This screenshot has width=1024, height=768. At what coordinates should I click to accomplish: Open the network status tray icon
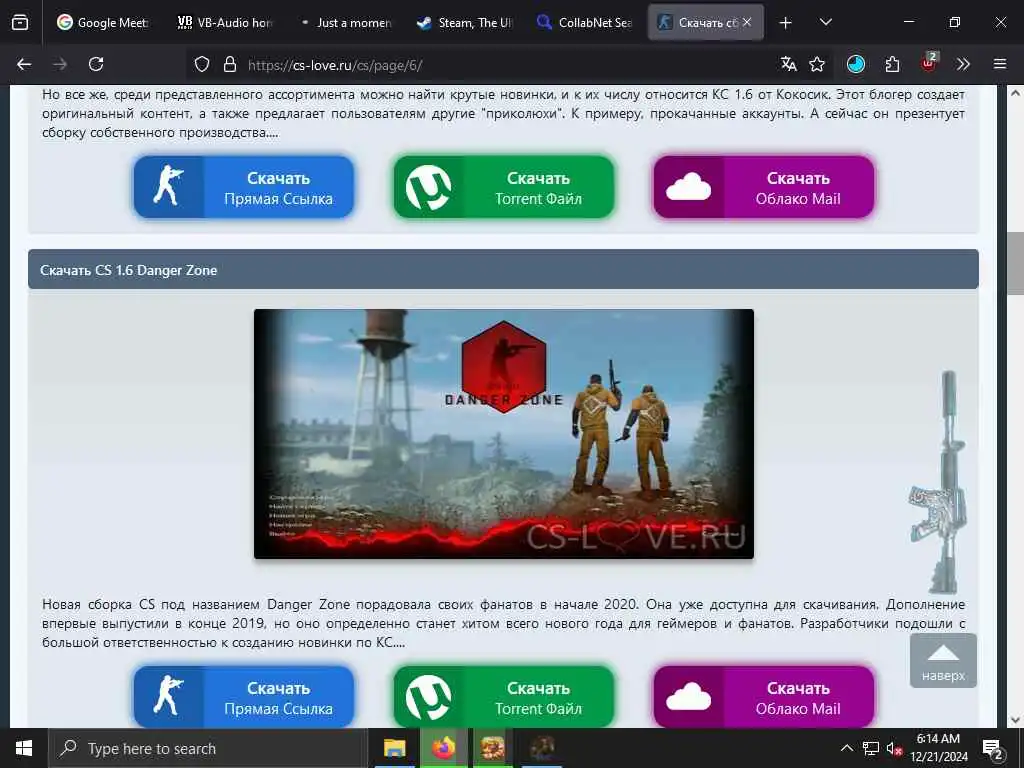pyautogui.click(x=871, y=748)
